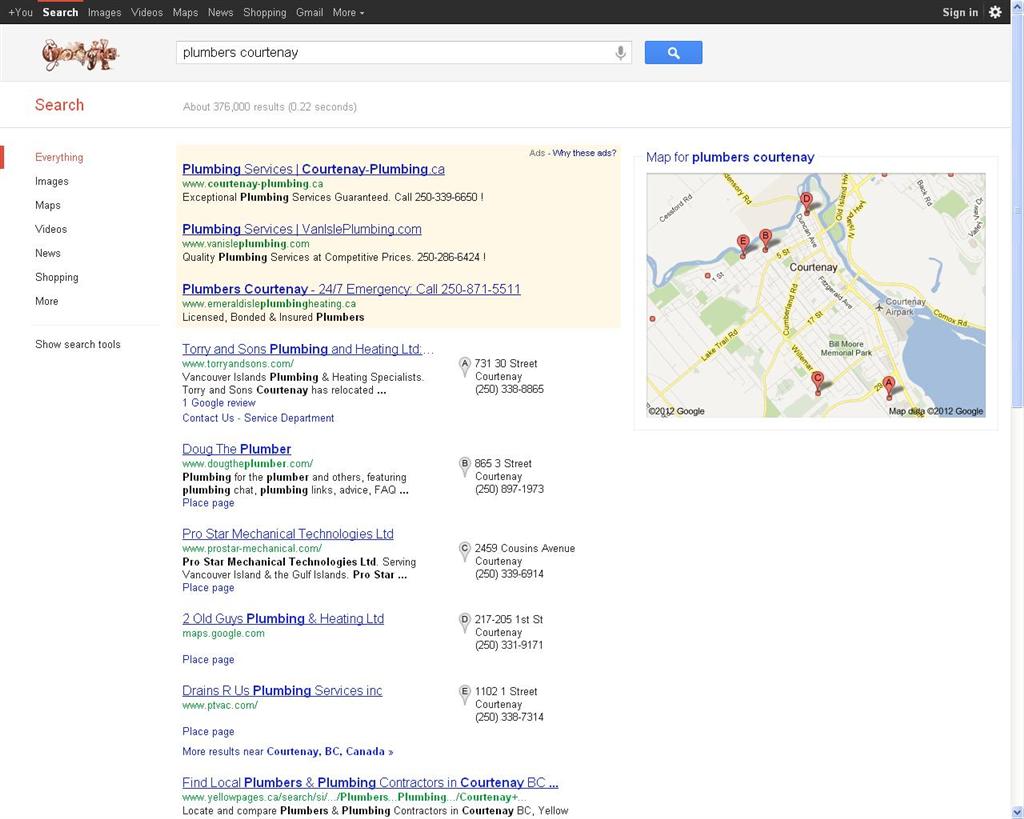Open the More dropdown in top bar
Image resolution: width=1024 pixels, height=819 pixels.
pos(348,12)
